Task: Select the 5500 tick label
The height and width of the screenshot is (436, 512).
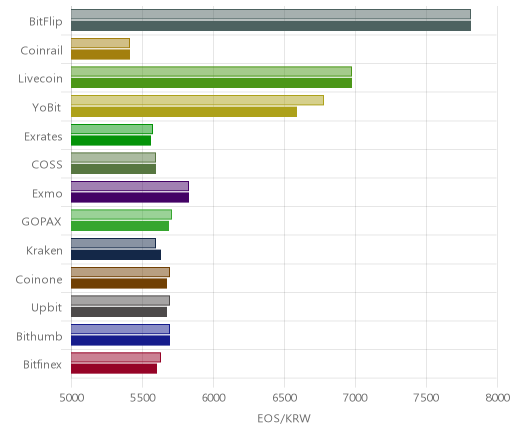Action: tap(142, 398)
